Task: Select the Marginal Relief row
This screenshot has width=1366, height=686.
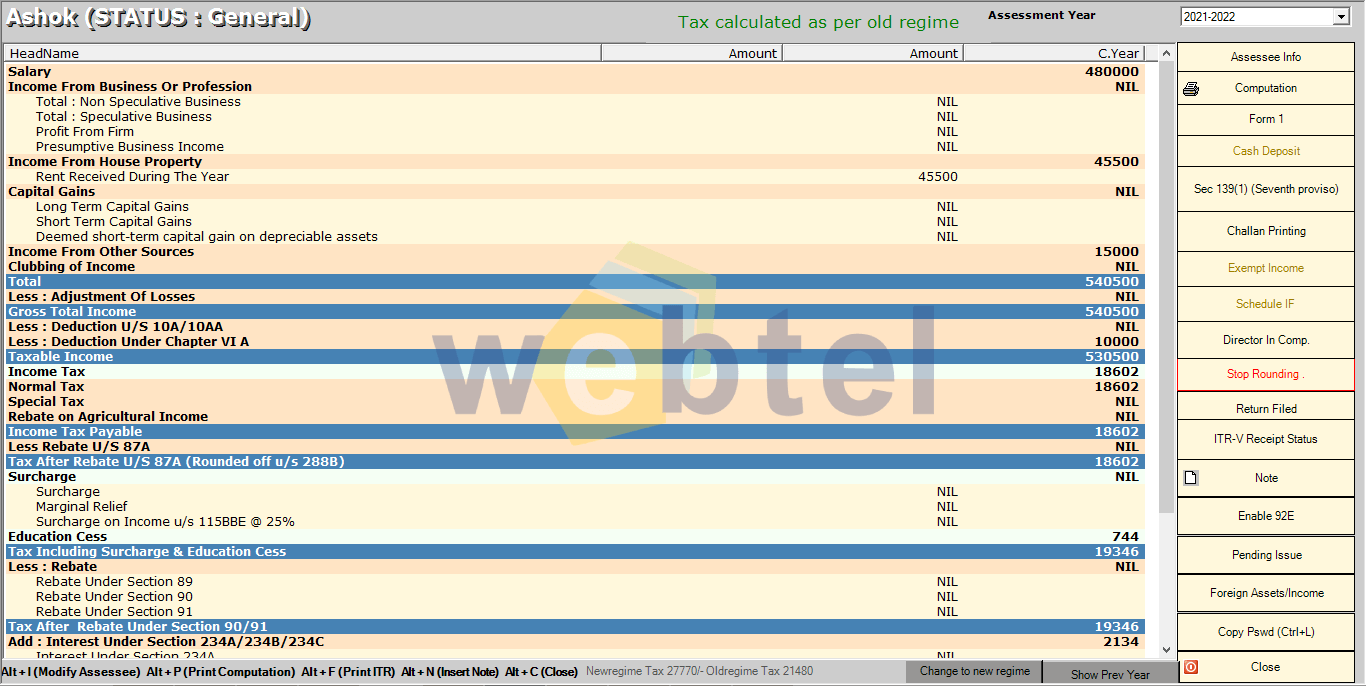Action: (x=575, y=507)
